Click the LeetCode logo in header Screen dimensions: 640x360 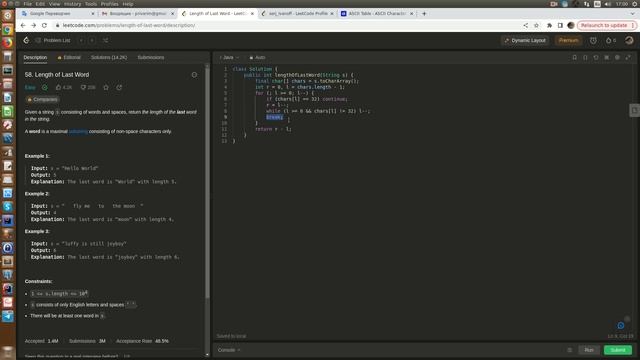point(27,40)
